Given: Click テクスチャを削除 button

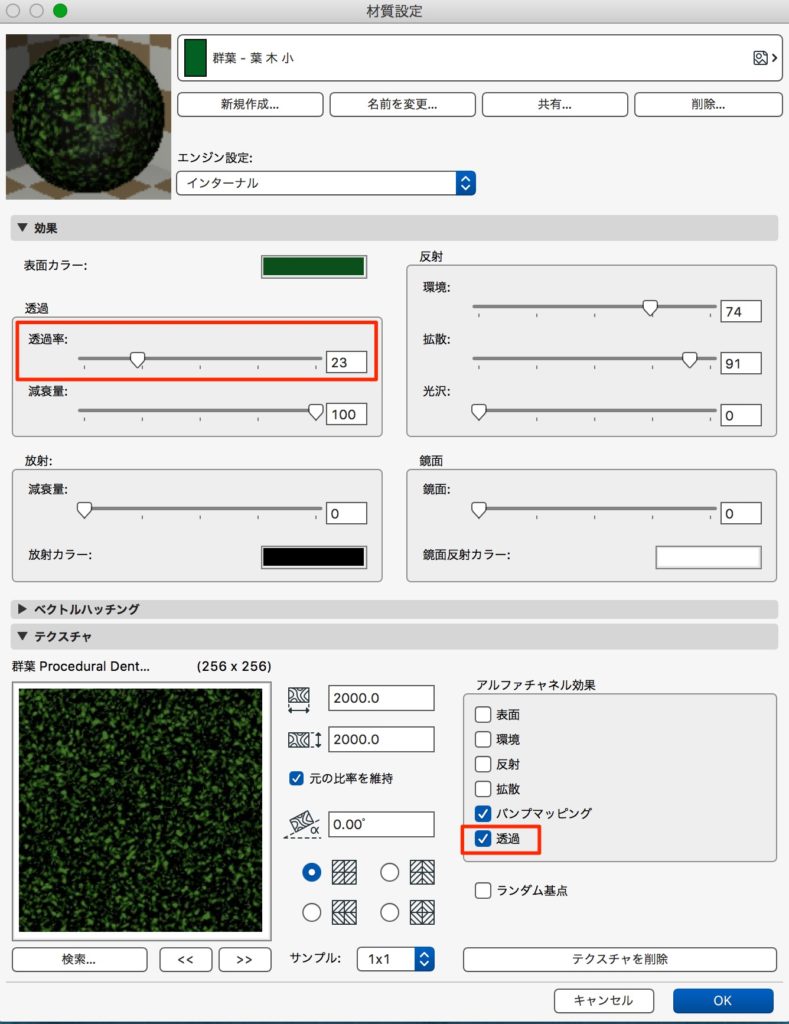Looking at the screenshot, I should [x=620, y=959].
